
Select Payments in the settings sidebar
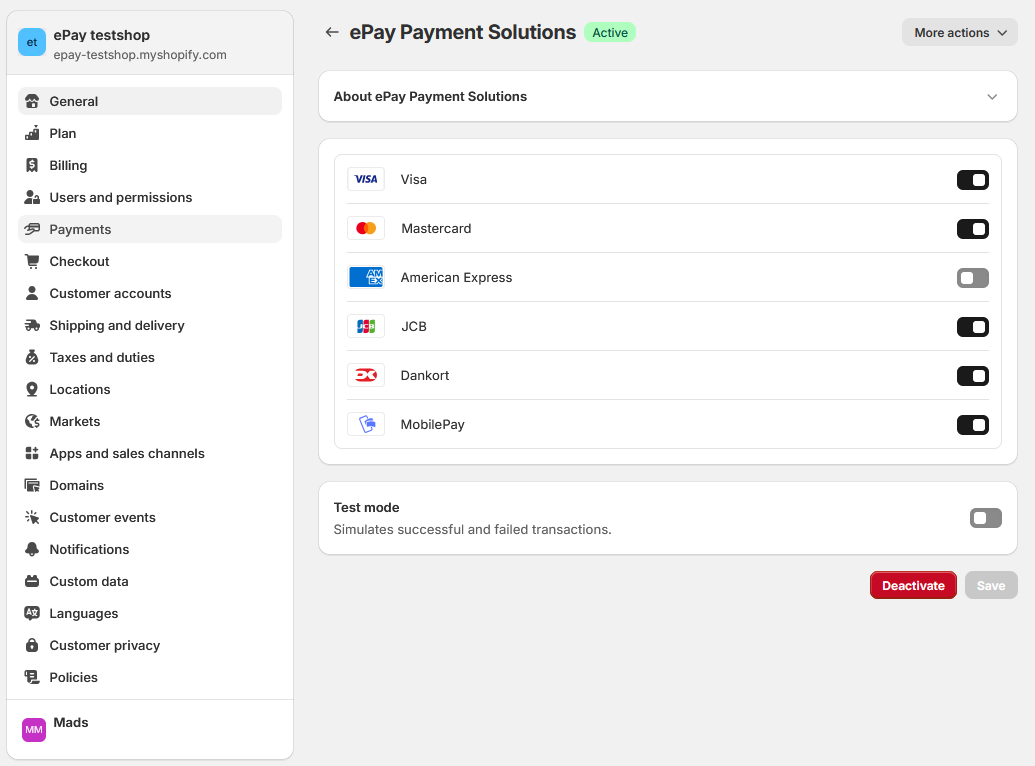(x=80, y=229)
